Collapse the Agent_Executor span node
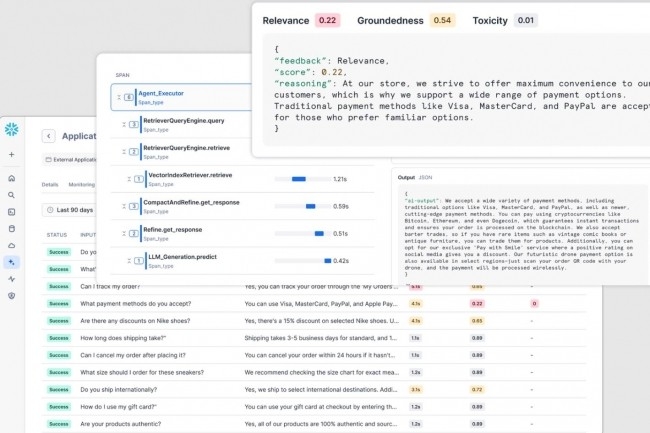The width and height of the screenshot is (650, 433). tap(120, 97)
